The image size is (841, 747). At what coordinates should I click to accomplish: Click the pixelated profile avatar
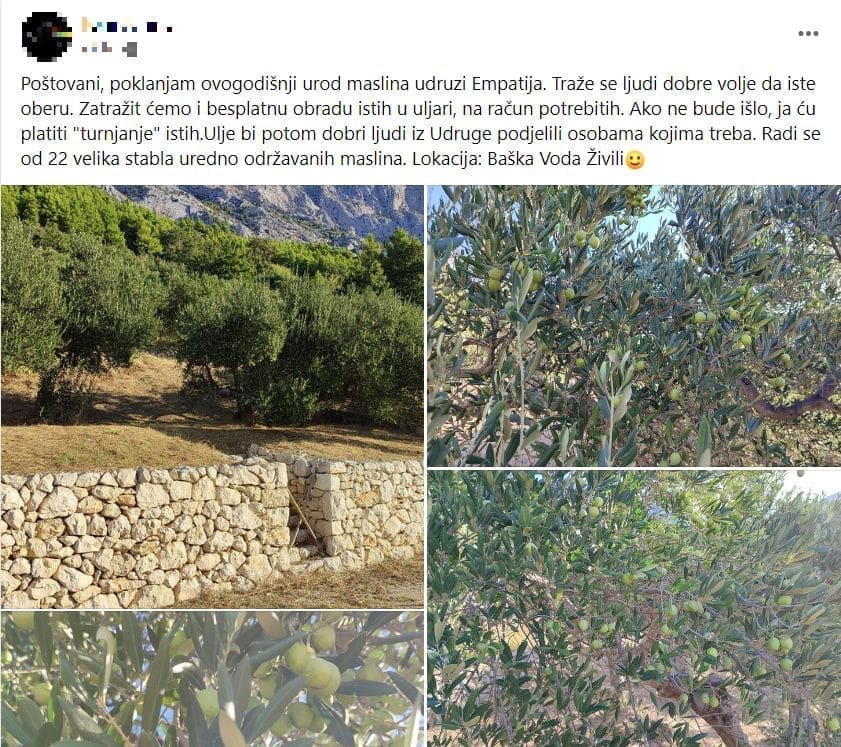click(46, 36)
